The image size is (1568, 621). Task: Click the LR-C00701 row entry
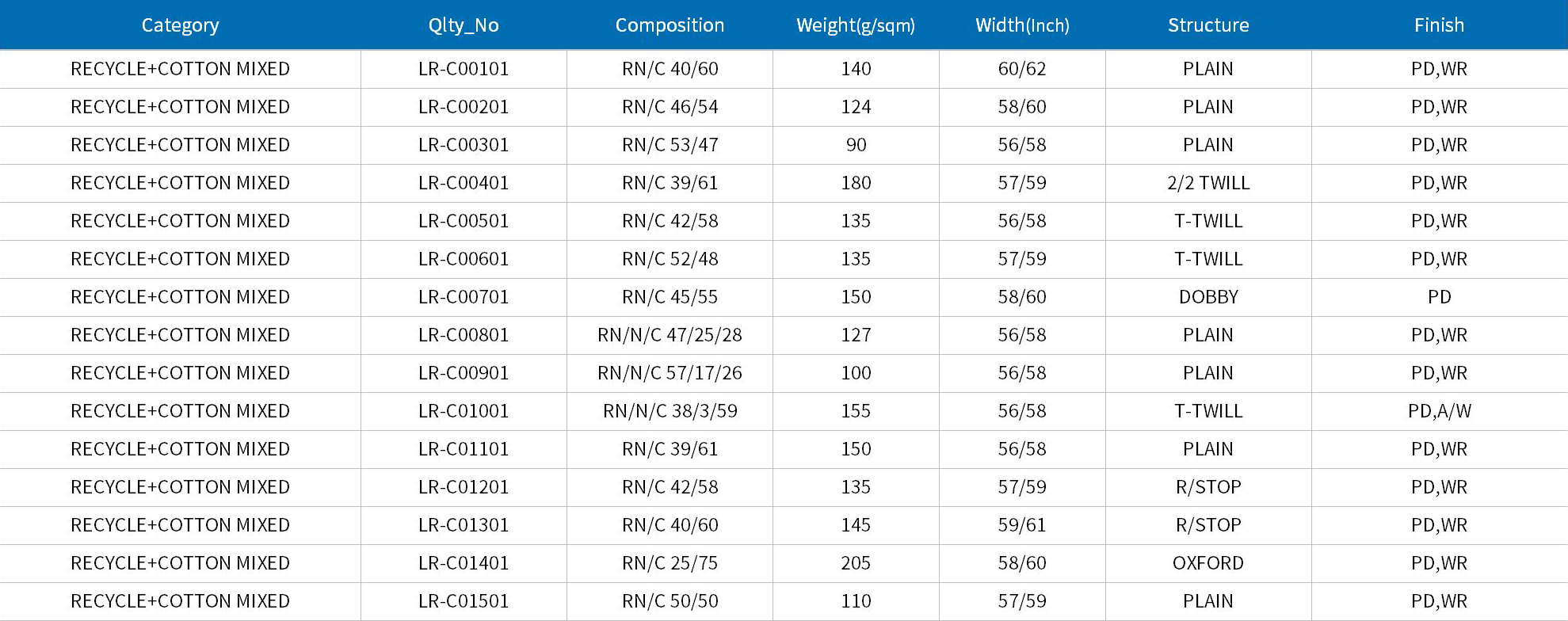pyautogui.click(x=464, y=297)
